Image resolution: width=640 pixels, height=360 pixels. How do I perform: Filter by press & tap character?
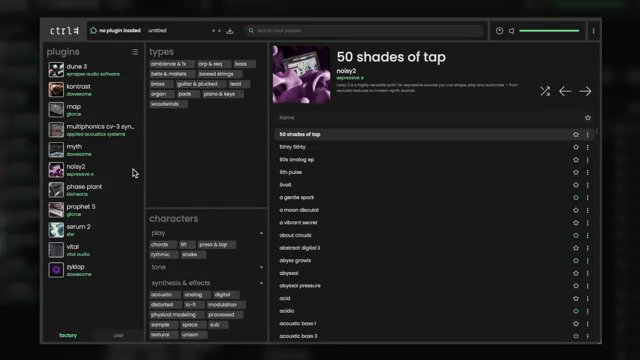click(216, 244)
